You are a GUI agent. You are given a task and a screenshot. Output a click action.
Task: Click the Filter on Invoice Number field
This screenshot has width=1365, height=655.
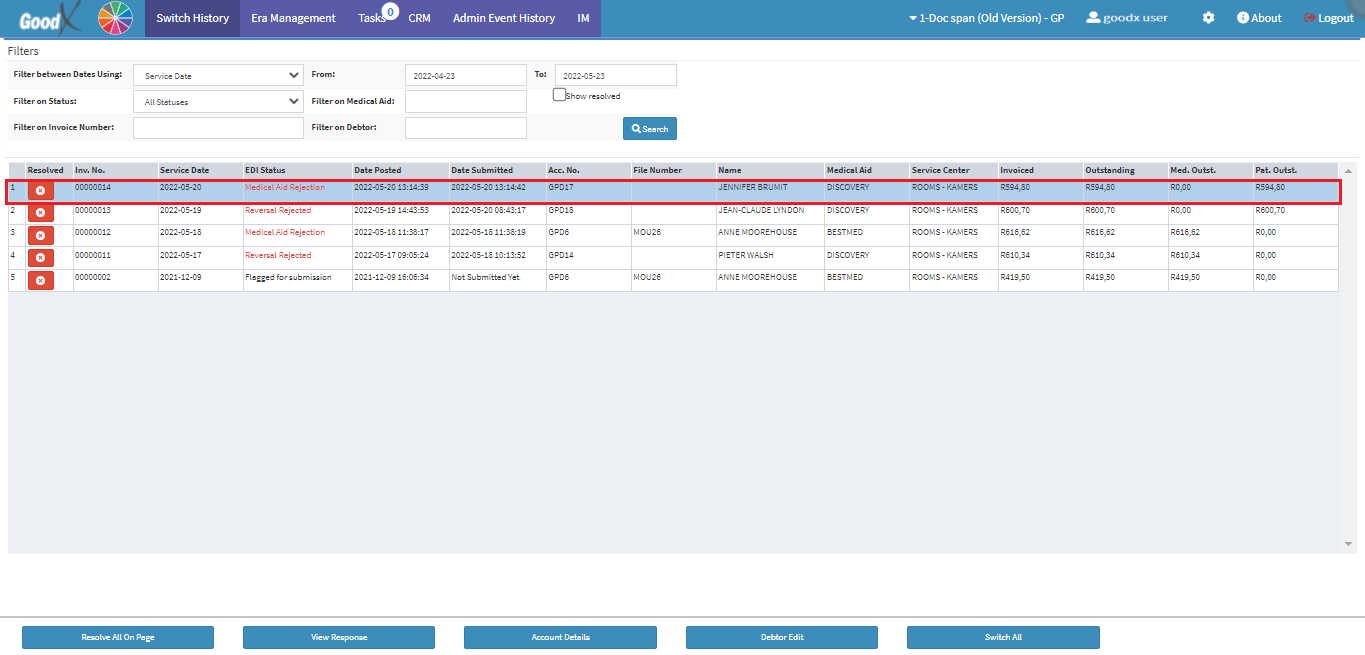(x=218, y=128)
